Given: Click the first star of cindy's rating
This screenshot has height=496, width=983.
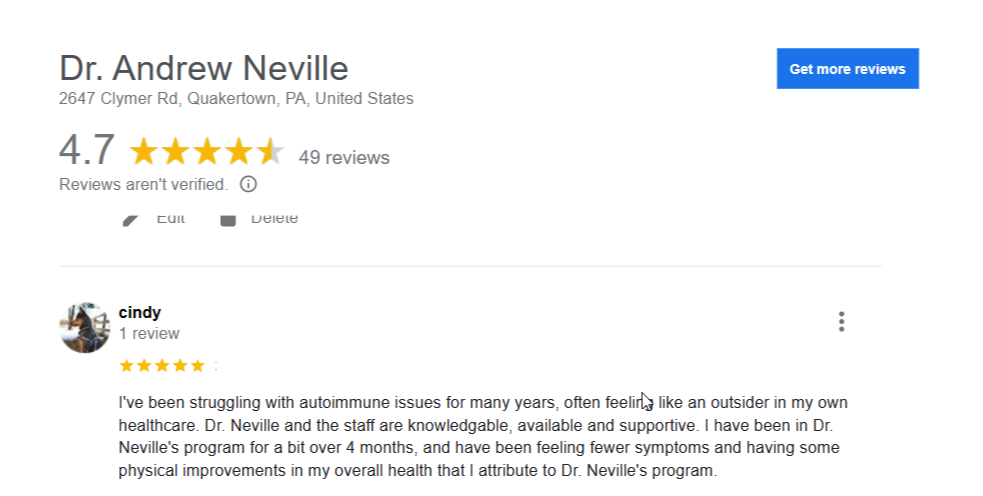Looking at the screenshot, I should [x=127, y=366].
